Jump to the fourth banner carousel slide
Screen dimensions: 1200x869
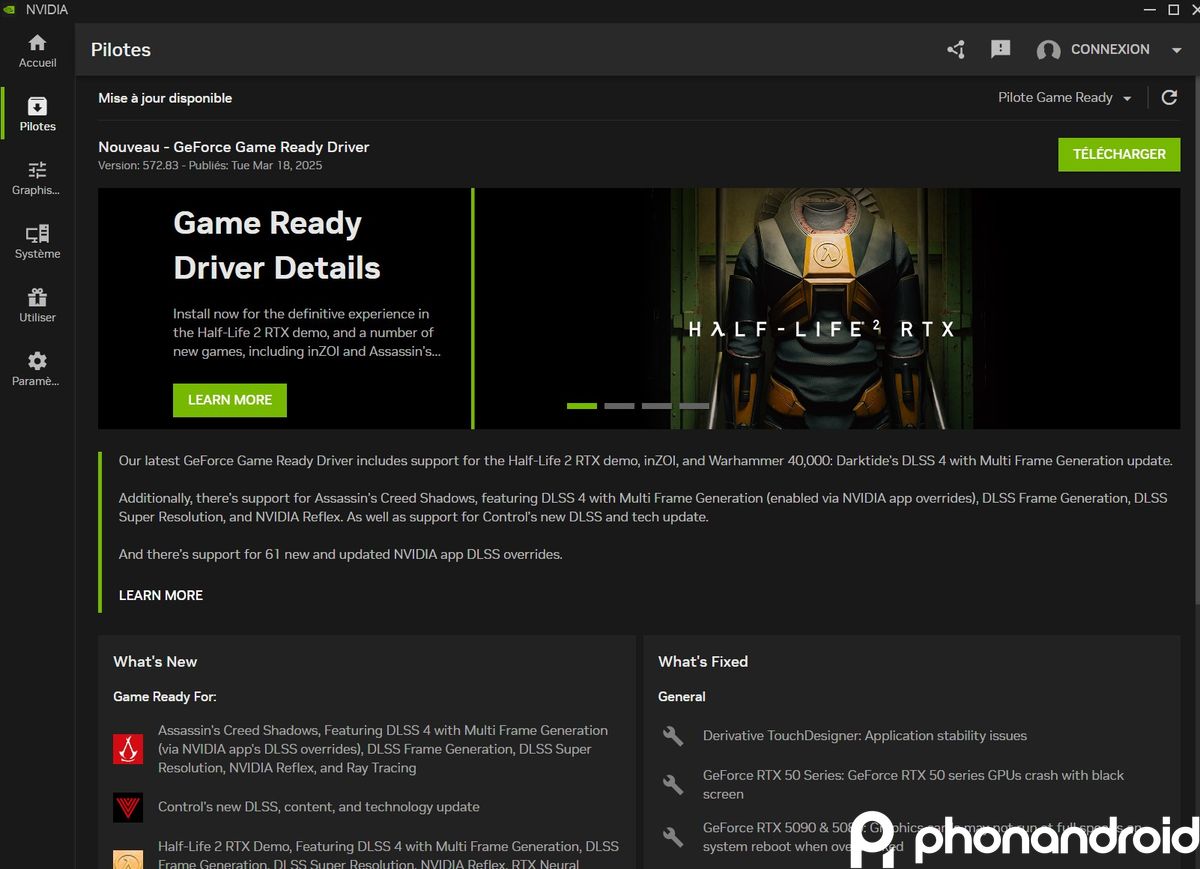point(694,406)
